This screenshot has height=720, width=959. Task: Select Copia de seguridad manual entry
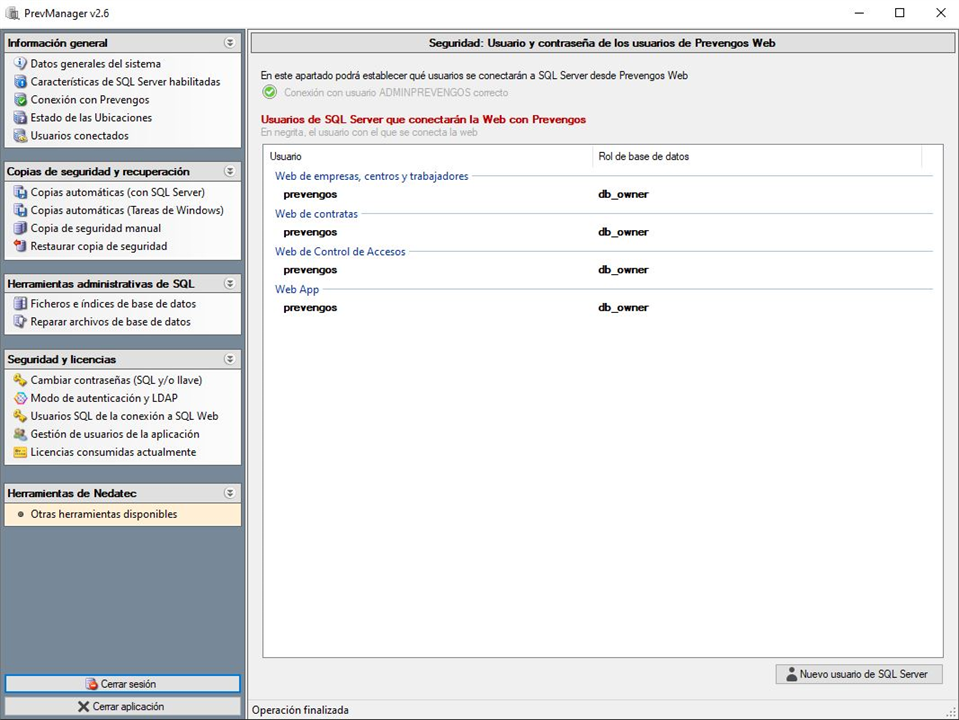coord(95,228)
